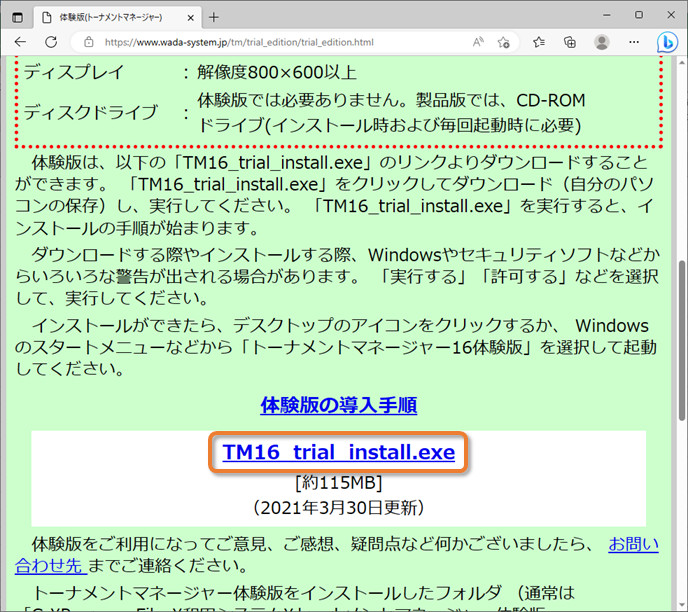Click the user profile avatar icon
Screen dimensions: 688x612
click(x=602, y=42)
